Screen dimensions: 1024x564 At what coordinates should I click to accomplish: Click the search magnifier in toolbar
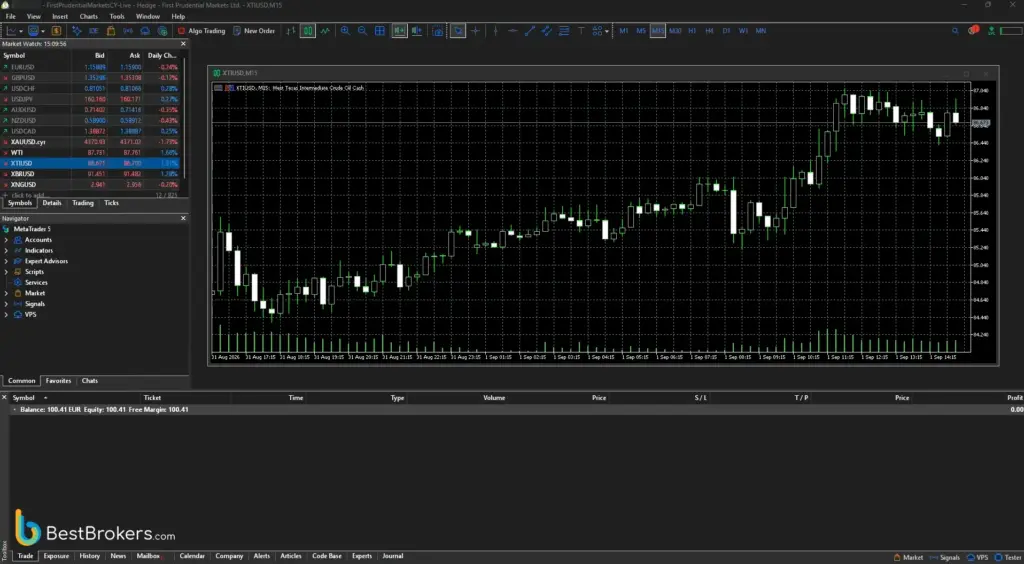(955, 31)
